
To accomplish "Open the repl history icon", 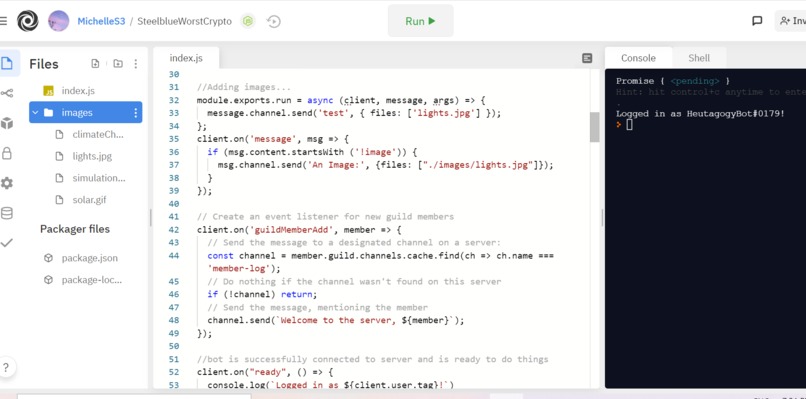I will 274,21.
